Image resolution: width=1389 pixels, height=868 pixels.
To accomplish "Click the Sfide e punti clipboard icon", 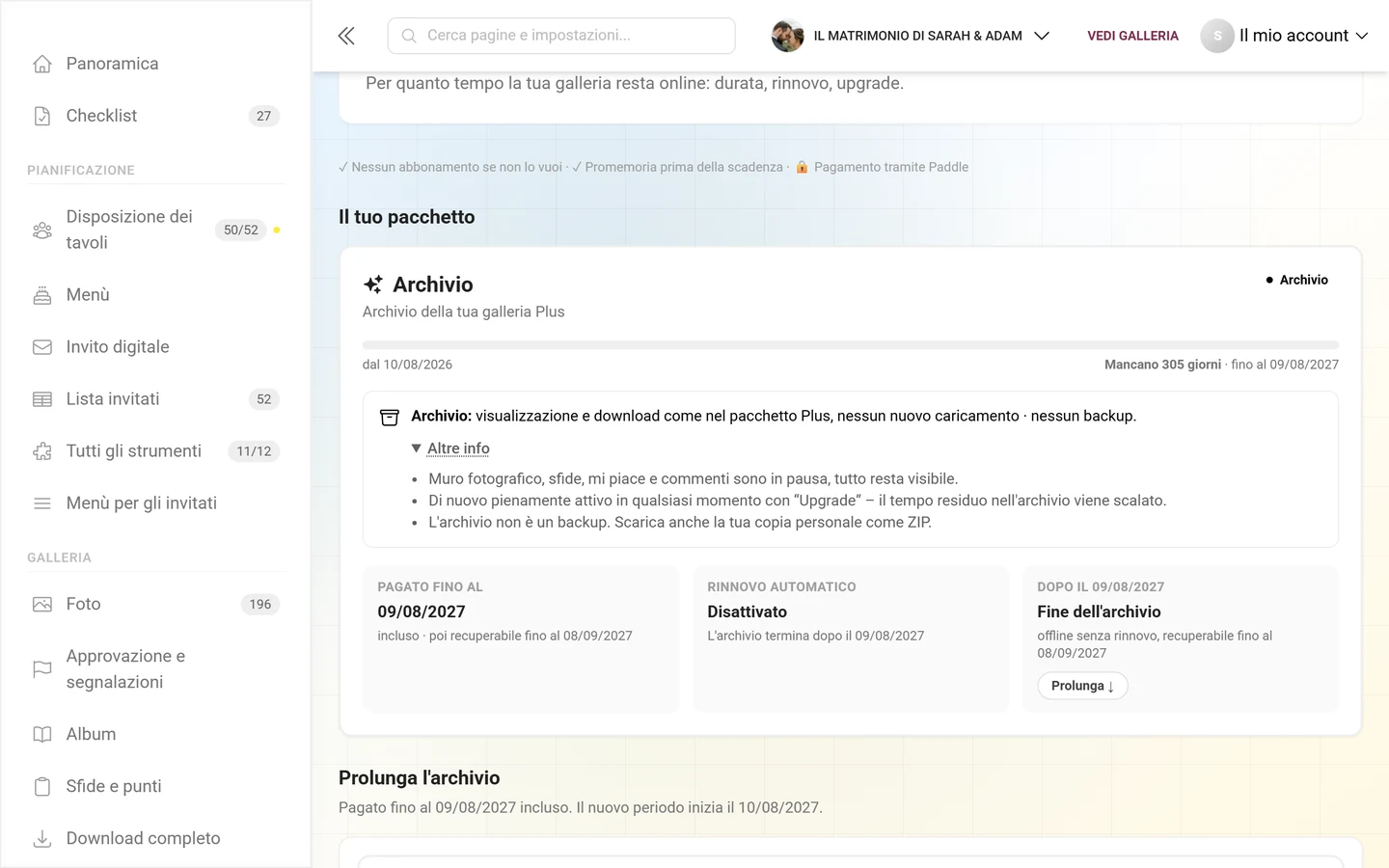I will 42,787.
